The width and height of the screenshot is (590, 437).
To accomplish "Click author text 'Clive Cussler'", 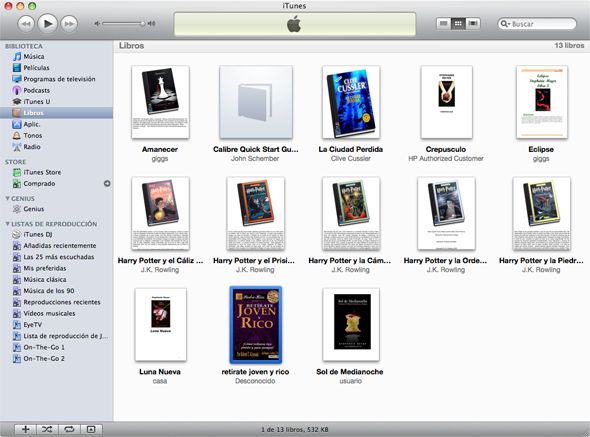I will tap(351, 158).
